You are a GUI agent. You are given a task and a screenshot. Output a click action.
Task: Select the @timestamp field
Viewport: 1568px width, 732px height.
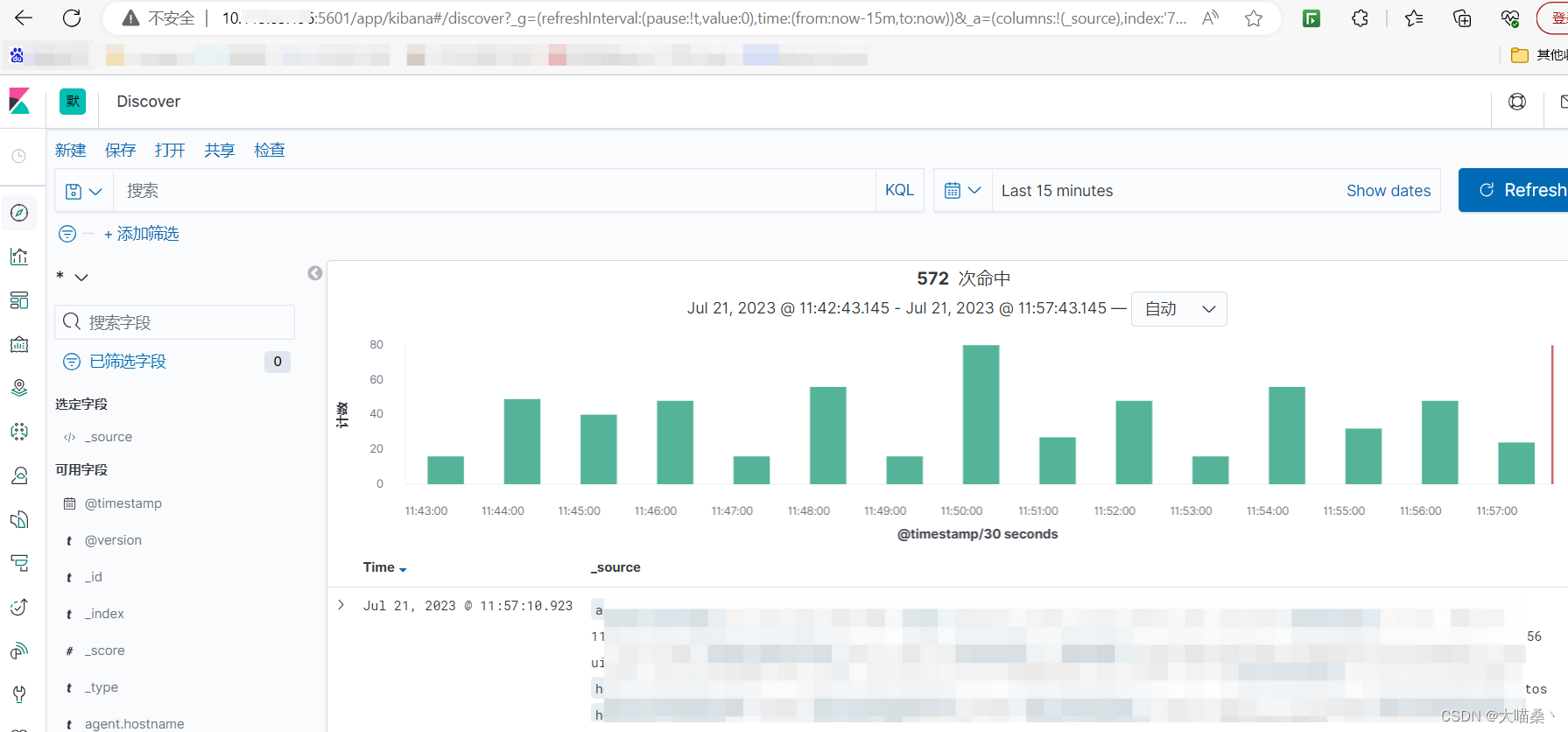pyautogui.click(x=123, y=503)
